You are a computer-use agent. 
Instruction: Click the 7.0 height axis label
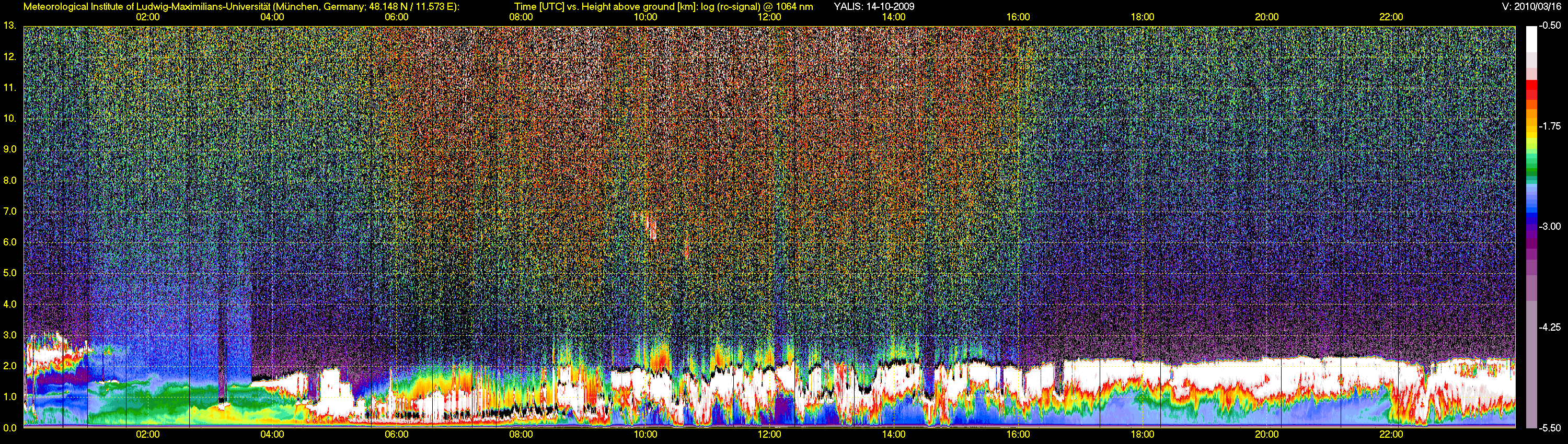point(10,211)
